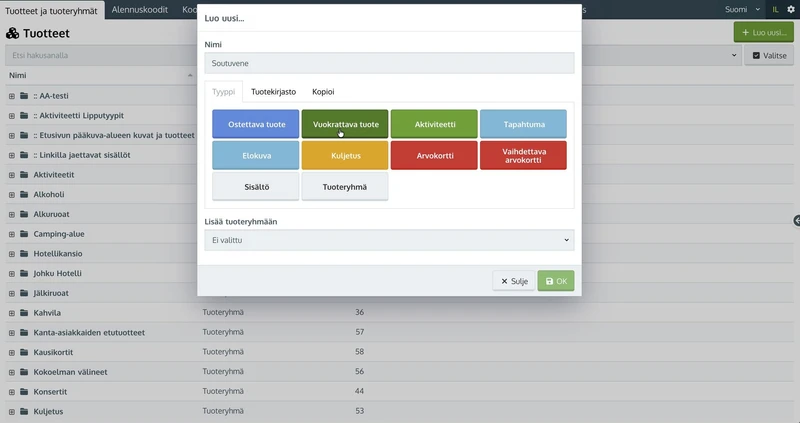Expand the Kuljetus folder row
This screenshot has width=800, height=423.
[x=12, y=412]
